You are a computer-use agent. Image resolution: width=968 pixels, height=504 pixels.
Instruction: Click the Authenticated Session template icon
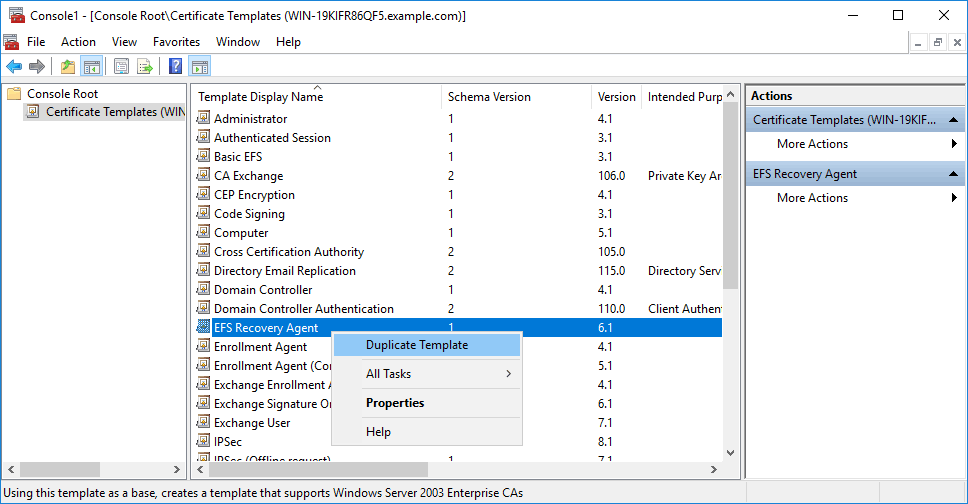pos(203,136)
